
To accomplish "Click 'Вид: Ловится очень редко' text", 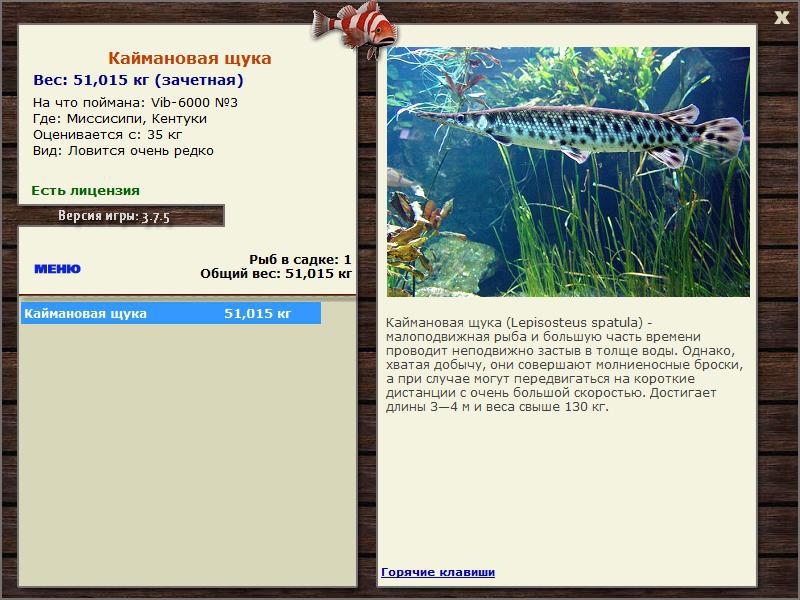I will (x=123, y=151).
